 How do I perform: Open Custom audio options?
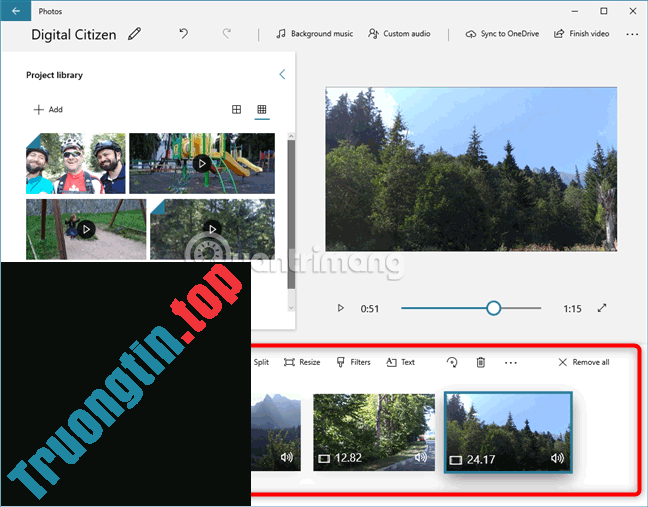(x=399, y=34)
